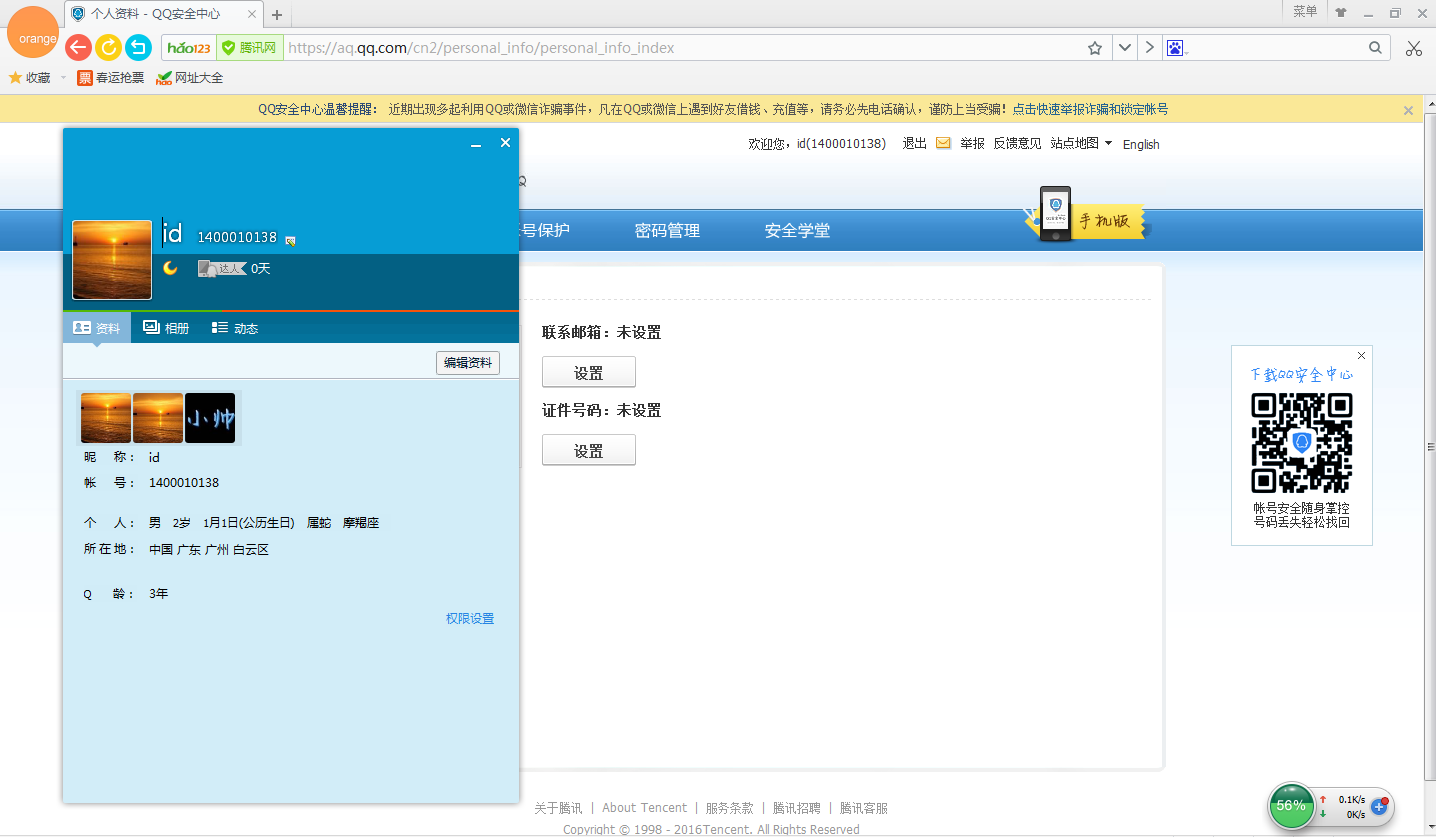Click the large sunset profile avatar

pos(112,260)
